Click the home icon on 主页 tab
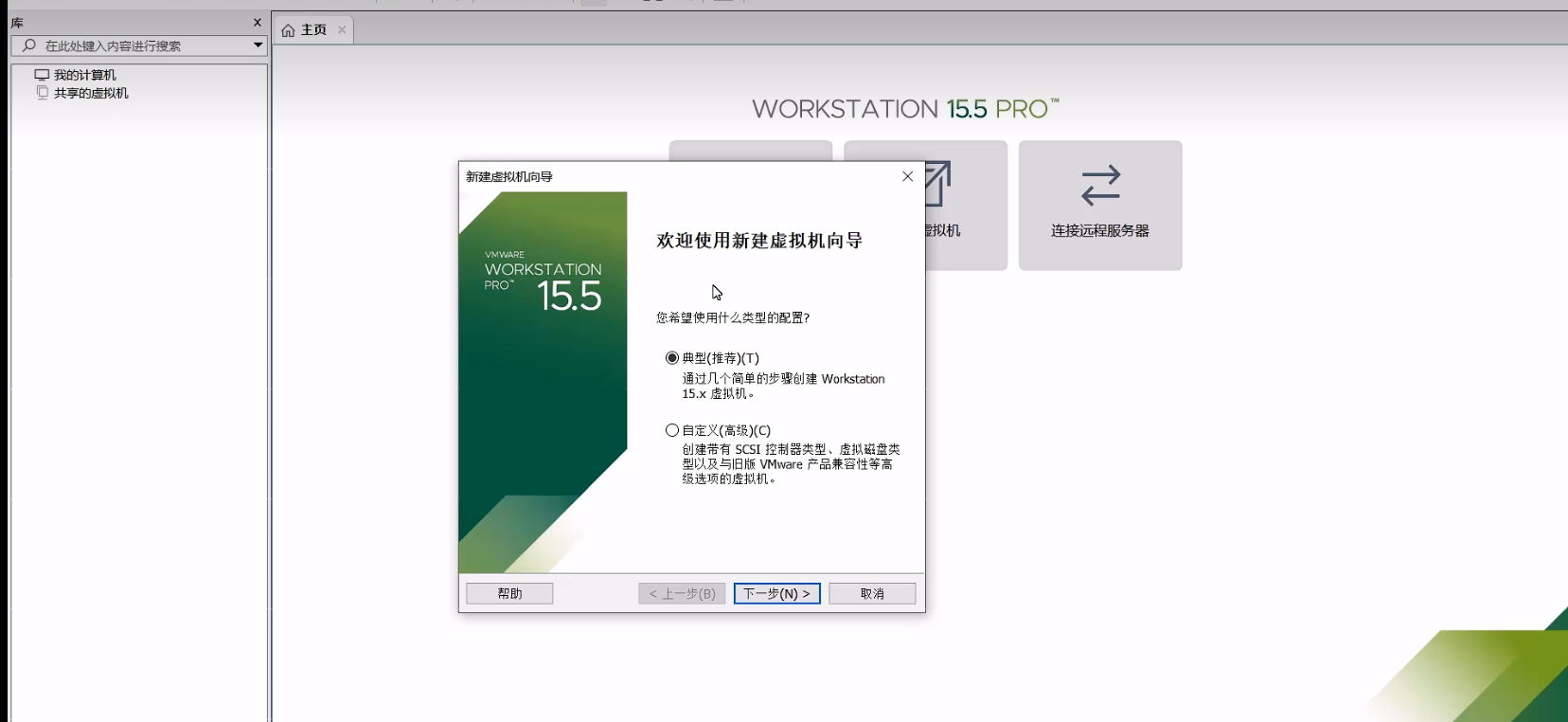 (288, 30)
